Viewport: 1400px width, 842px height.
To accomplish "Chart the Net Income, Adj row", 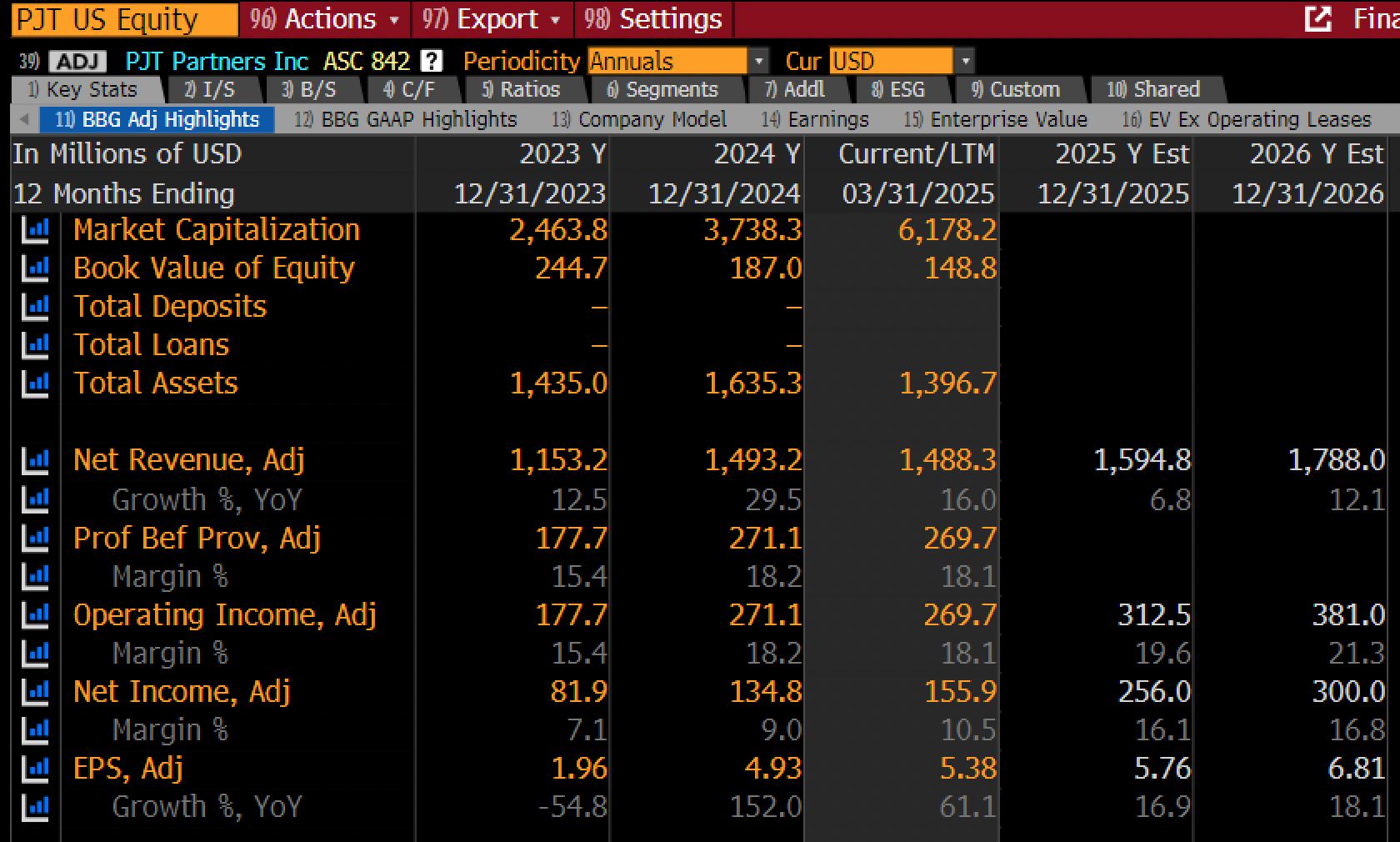I will click(35, 692).
